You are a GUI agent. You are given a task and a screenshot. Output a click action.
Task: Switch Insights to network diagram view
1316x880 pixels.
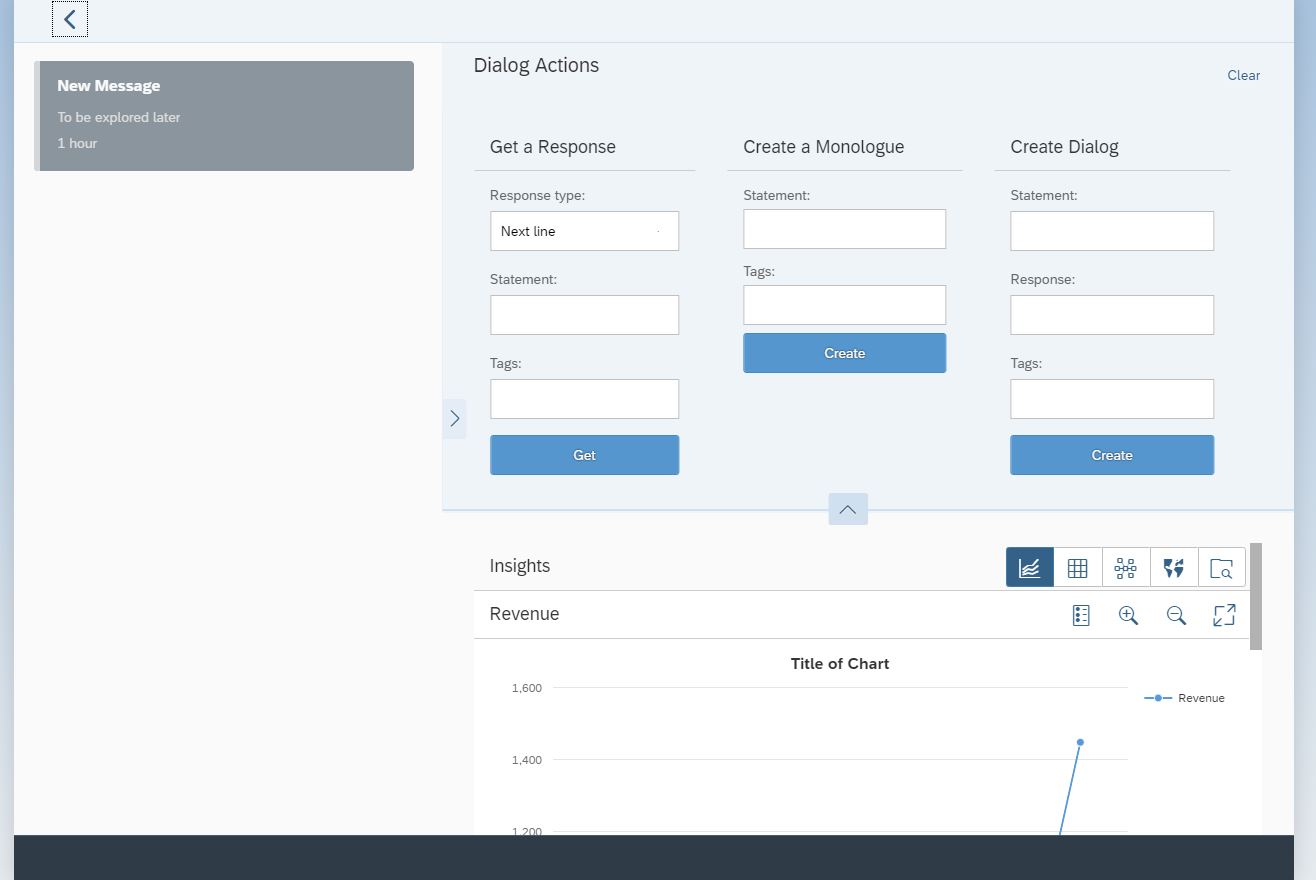tap(1125, 567)
